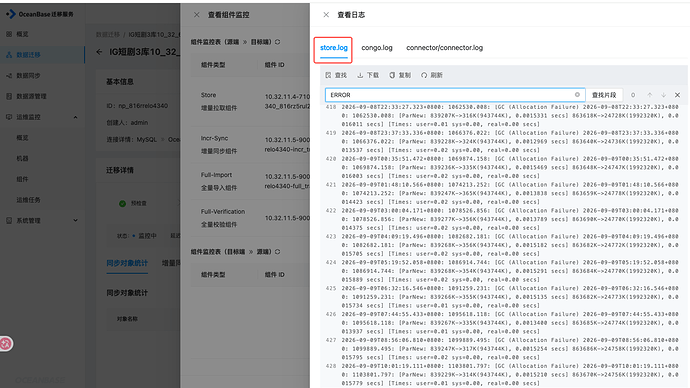Screen dimensions: 690x388
Task: Open 运维任务 under 运维监控
Action: click(28, 200)
